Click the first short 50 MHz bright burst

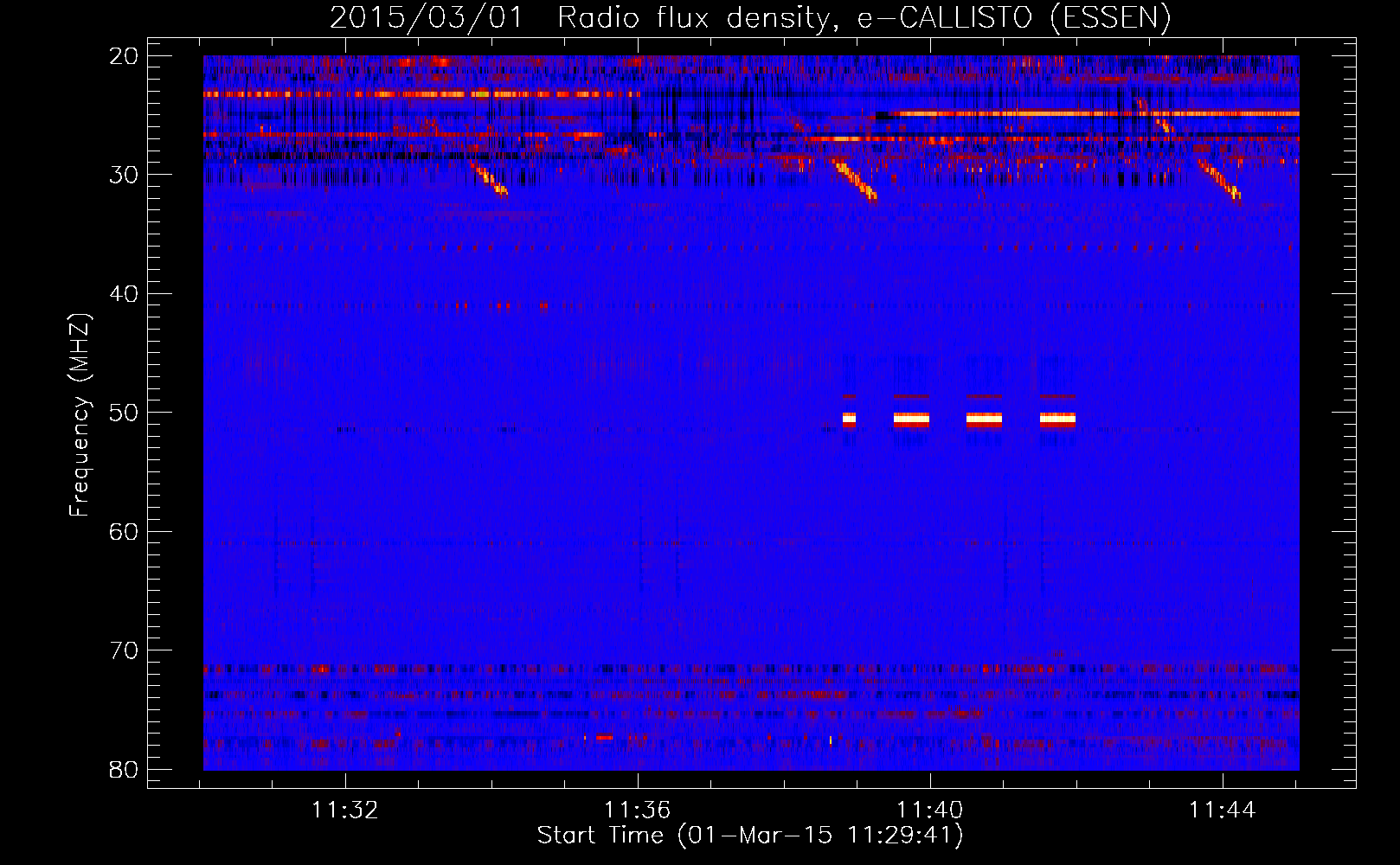(x=849, y=420)
